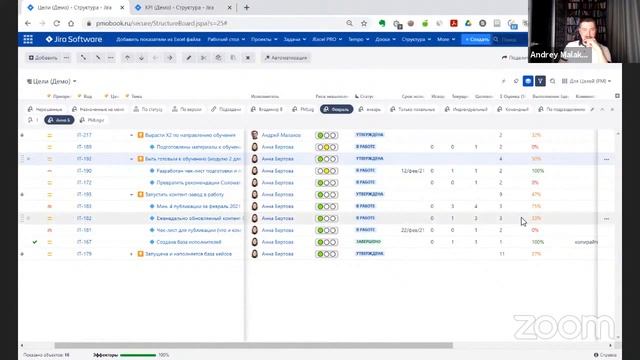Click the risk traffic light for IT-189
This screenshot has width=640, height=360.
click(x=327, y=147)
